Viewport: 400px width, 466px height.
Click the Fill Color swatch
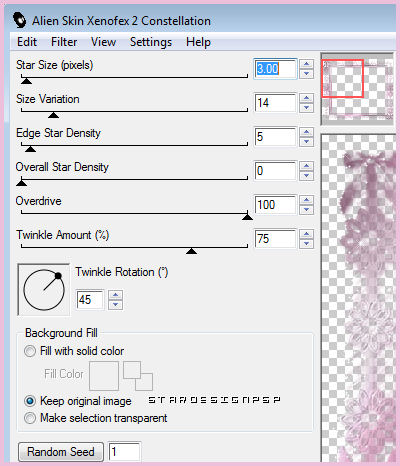(x=104, y=376)
